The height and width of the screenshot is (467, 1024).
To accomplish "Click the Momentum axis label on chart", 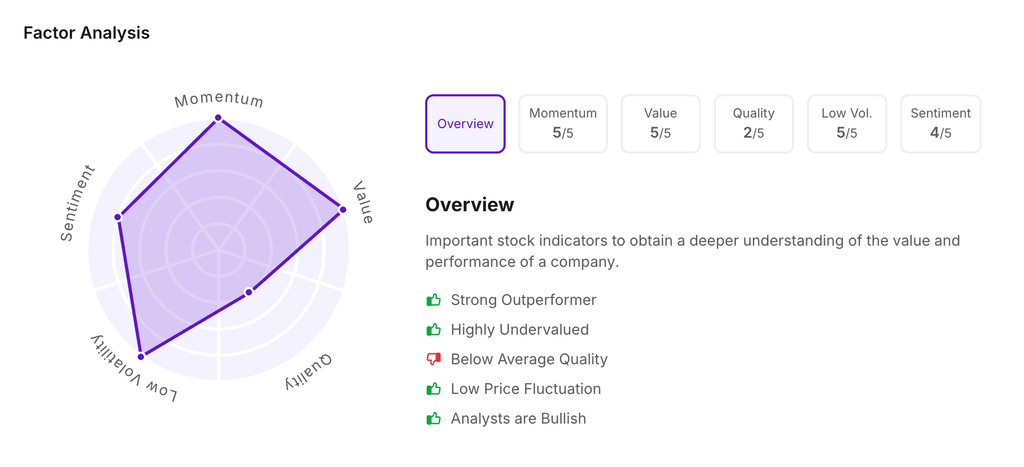I will point(219,100).
